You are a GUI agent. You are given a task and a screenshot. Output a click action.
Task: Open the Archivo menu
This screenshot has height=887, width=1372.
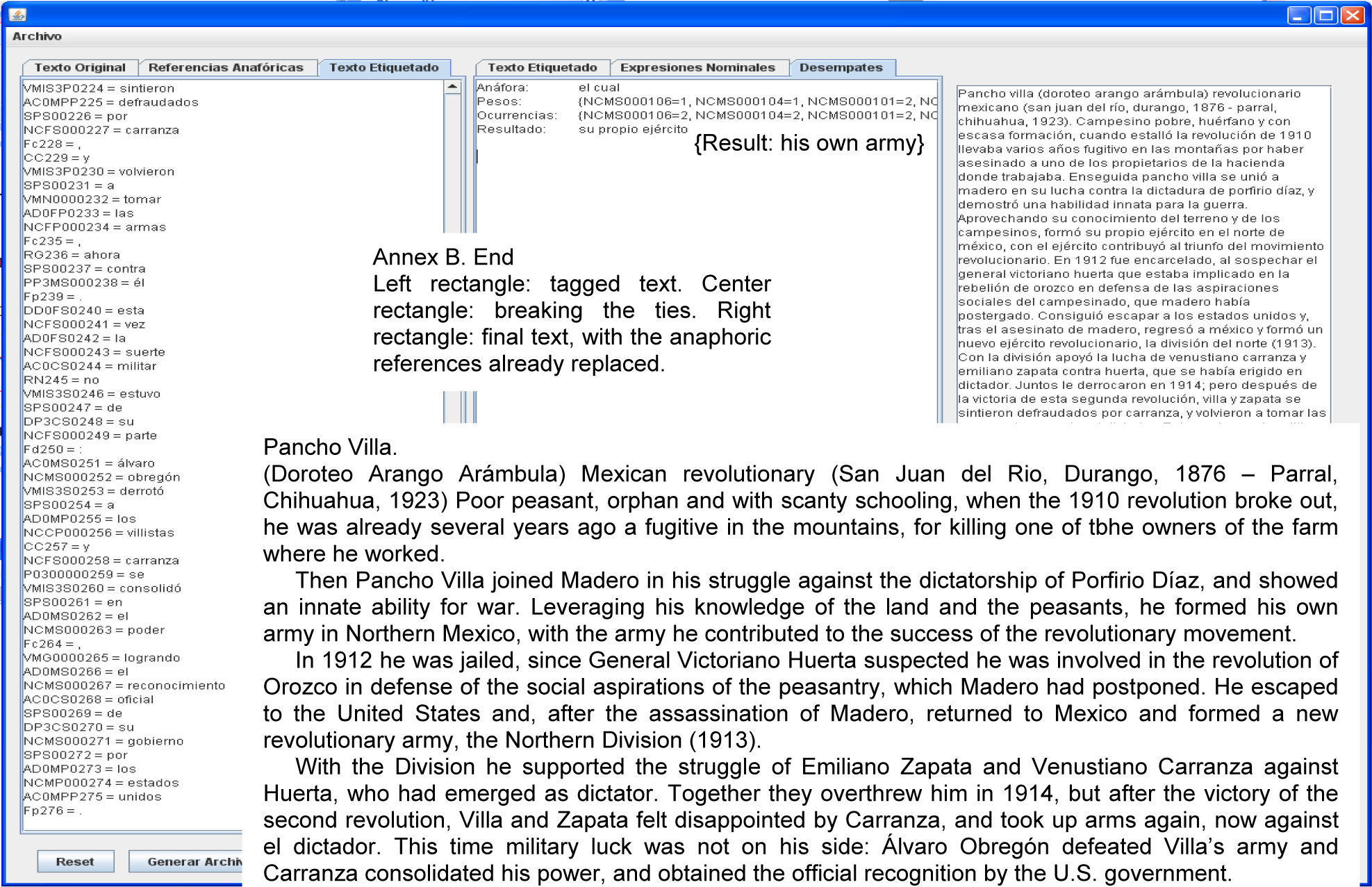37,36
